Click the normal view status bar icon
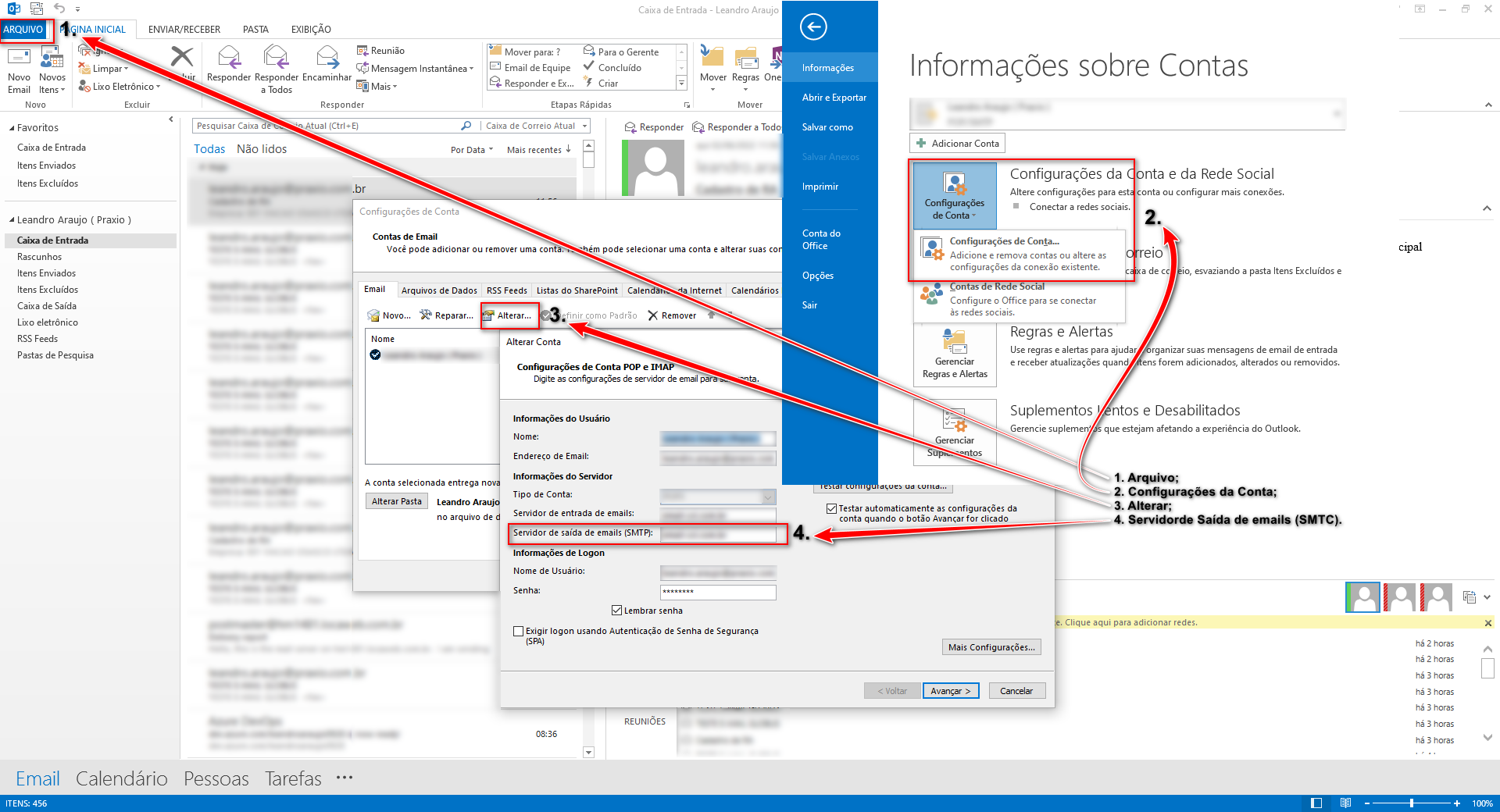Viewport: 1500px width, 812px height. pyautogui.click(x=1316, y=803)
